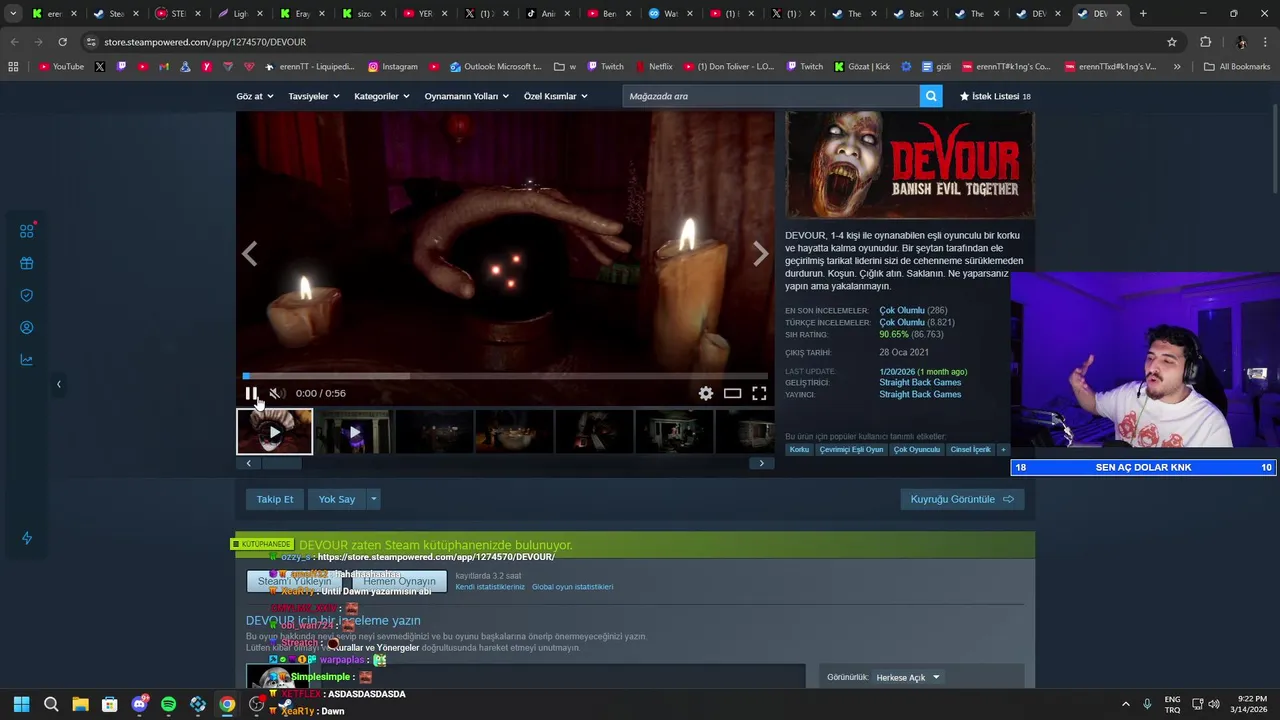Select the Cinsel İçerik tag
The width and height of the screenshot is (1280, 720).
click(x=970, y=449)
